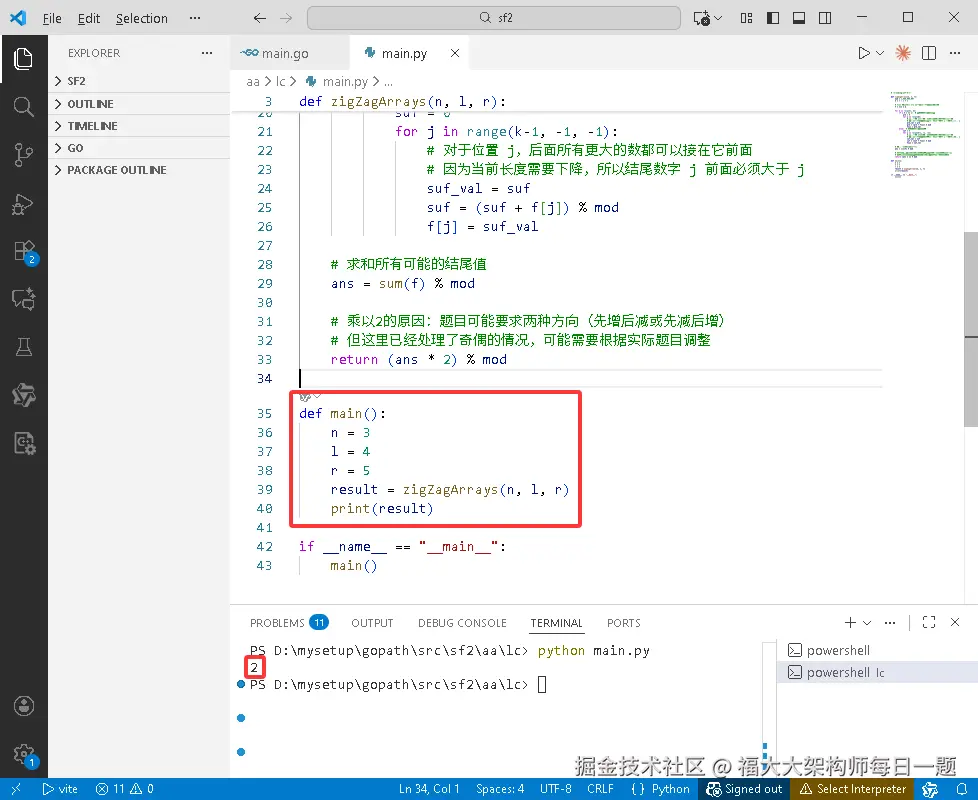978x800 pixels.
Task: Click the Run Python File play button
Action: point(864,53)
